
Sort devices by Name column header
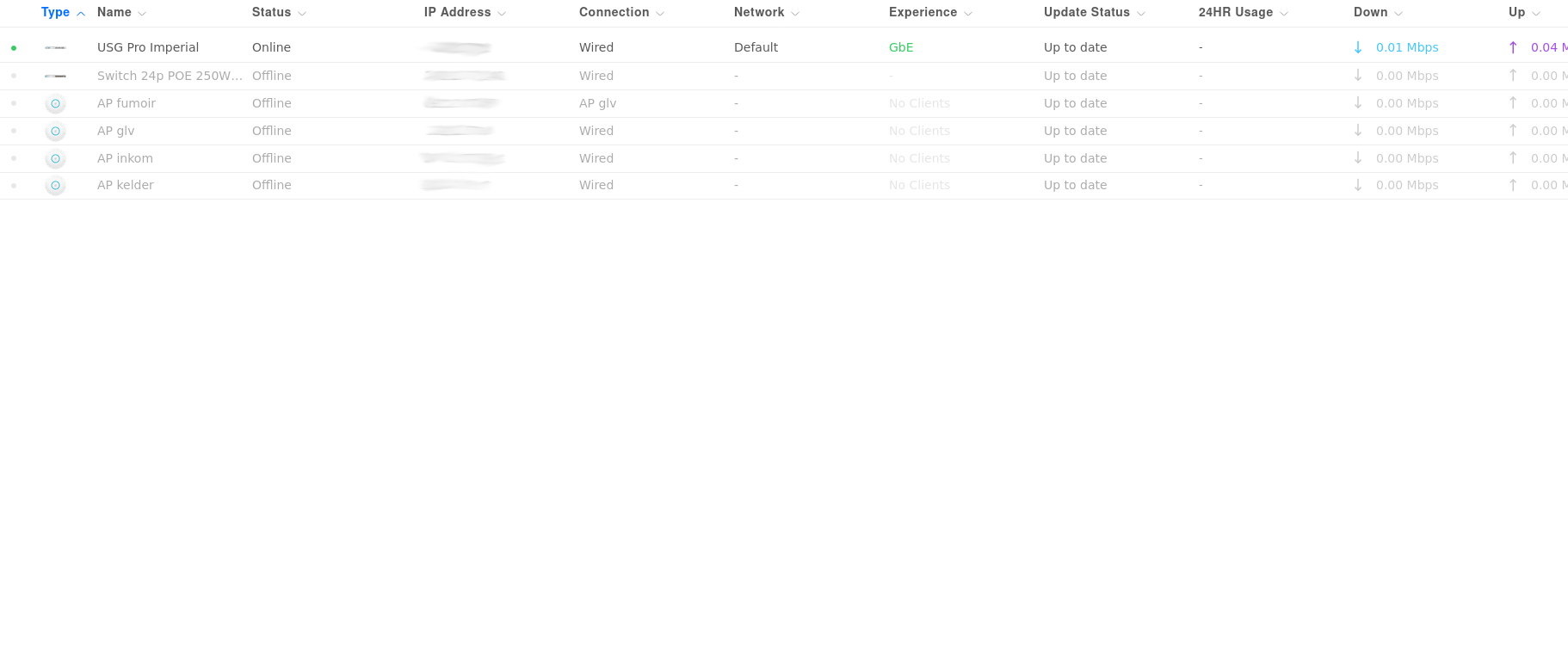(x=114, y=13)
